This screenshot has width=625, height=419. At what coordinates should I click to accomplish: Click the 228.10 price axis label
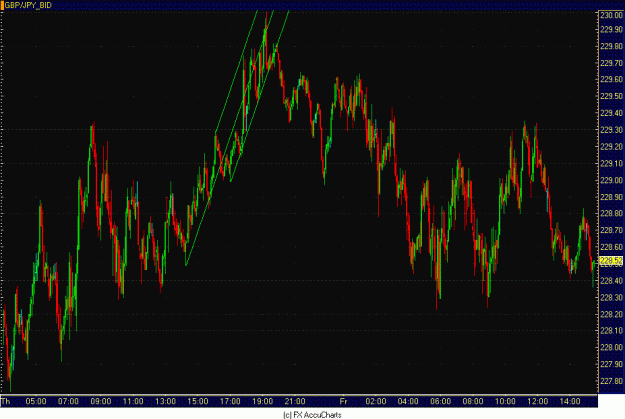[611, 330]
